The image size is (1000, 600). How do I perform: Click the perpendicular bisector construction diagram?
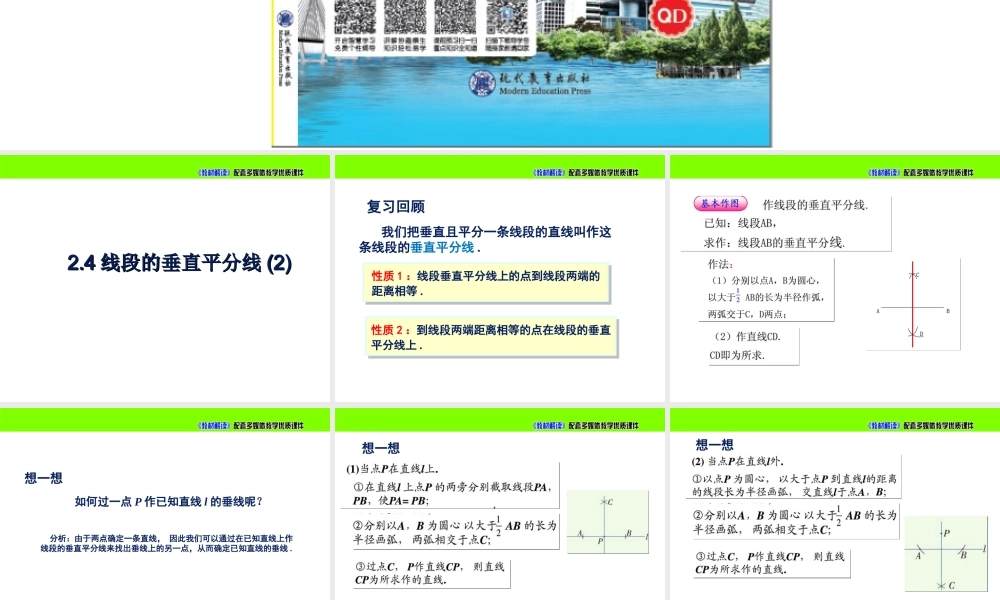coord(914,304)
